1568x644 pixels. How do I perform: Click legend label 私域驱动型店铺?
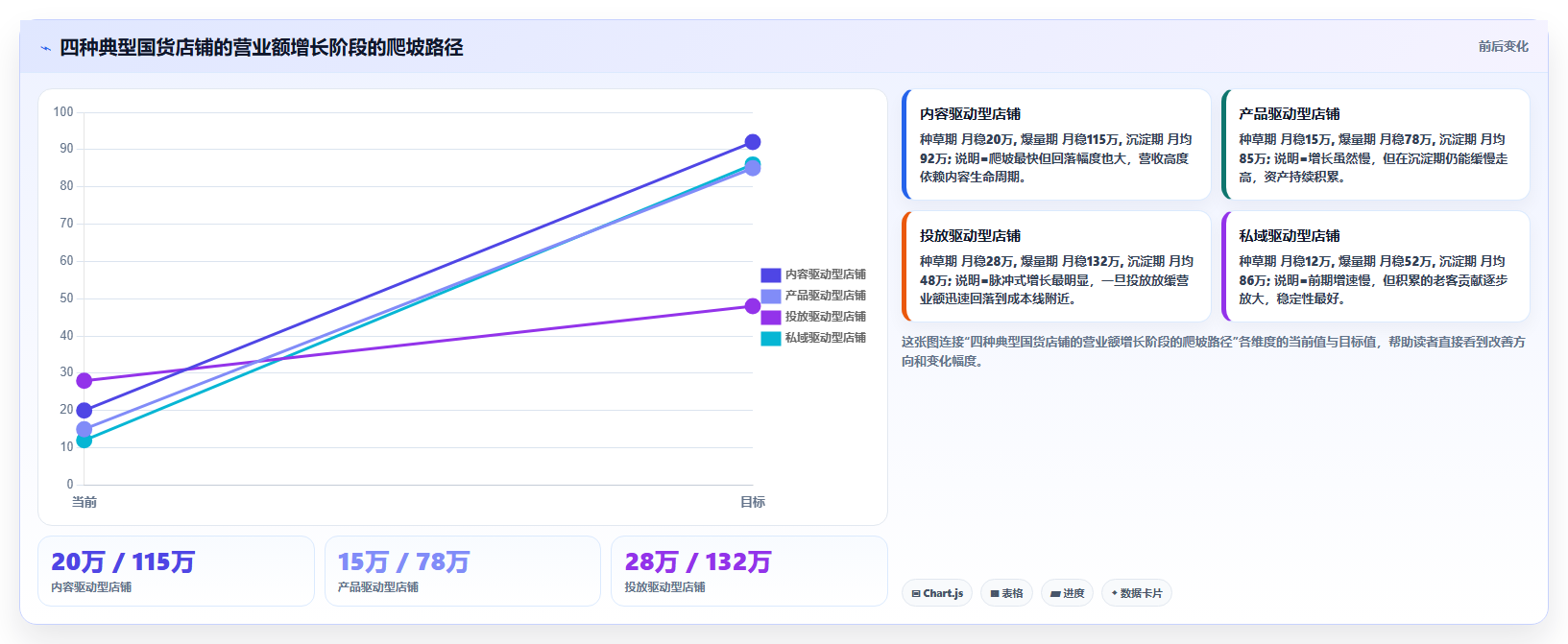[826, 338]
